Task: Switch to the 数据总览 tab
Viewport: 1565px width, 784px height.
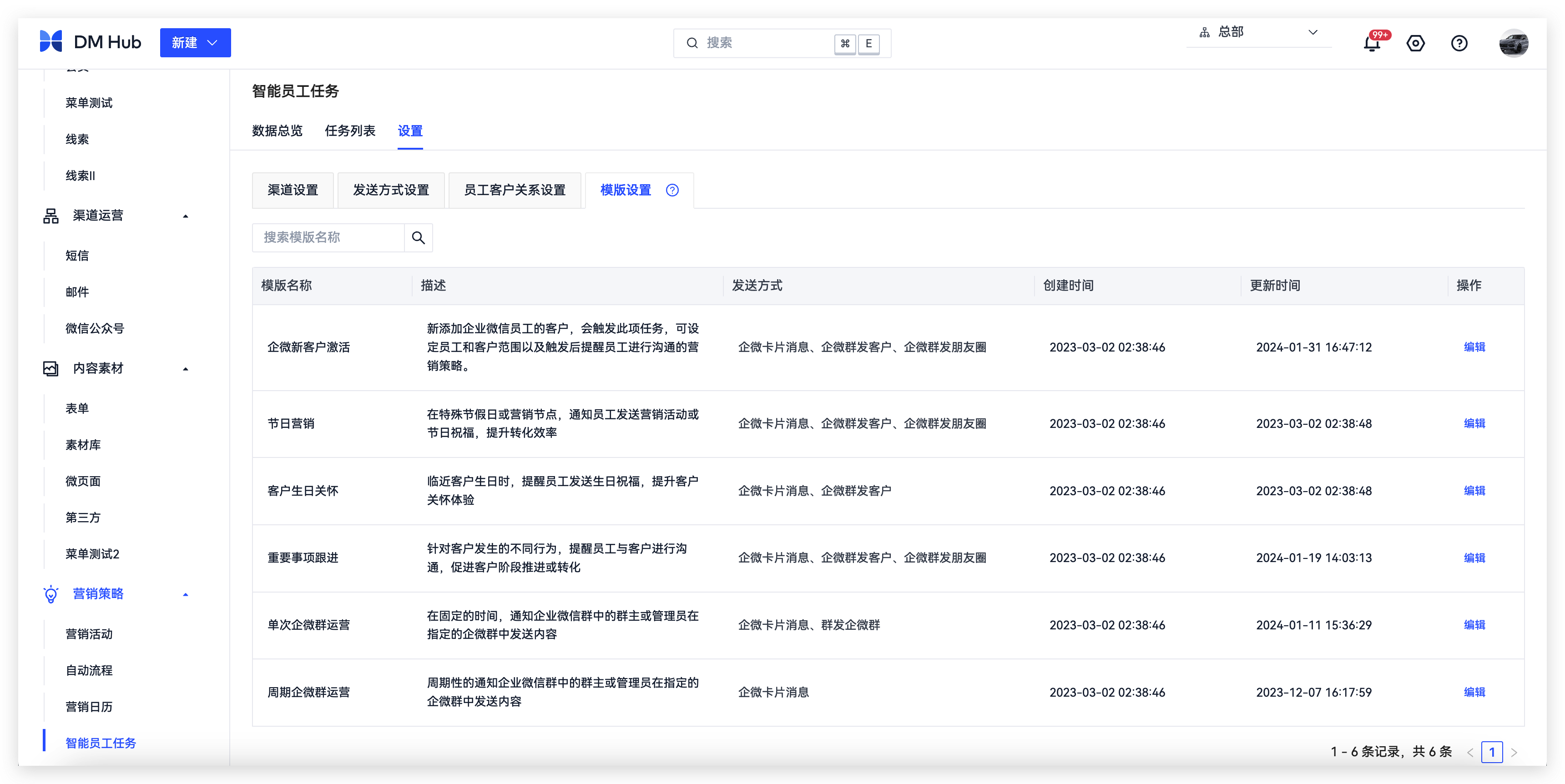Action: [277, 131]
